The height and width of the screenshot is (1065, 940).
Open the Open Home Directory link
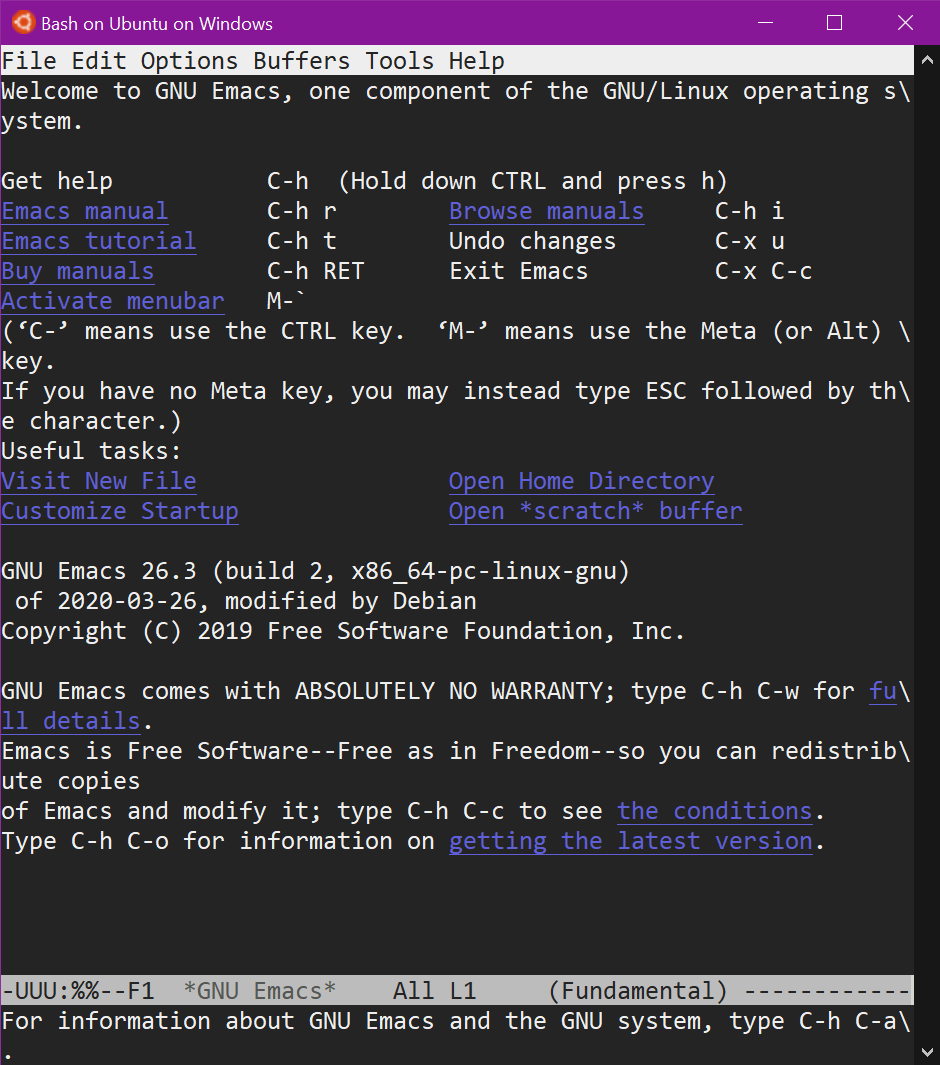[x=581, y=481]
